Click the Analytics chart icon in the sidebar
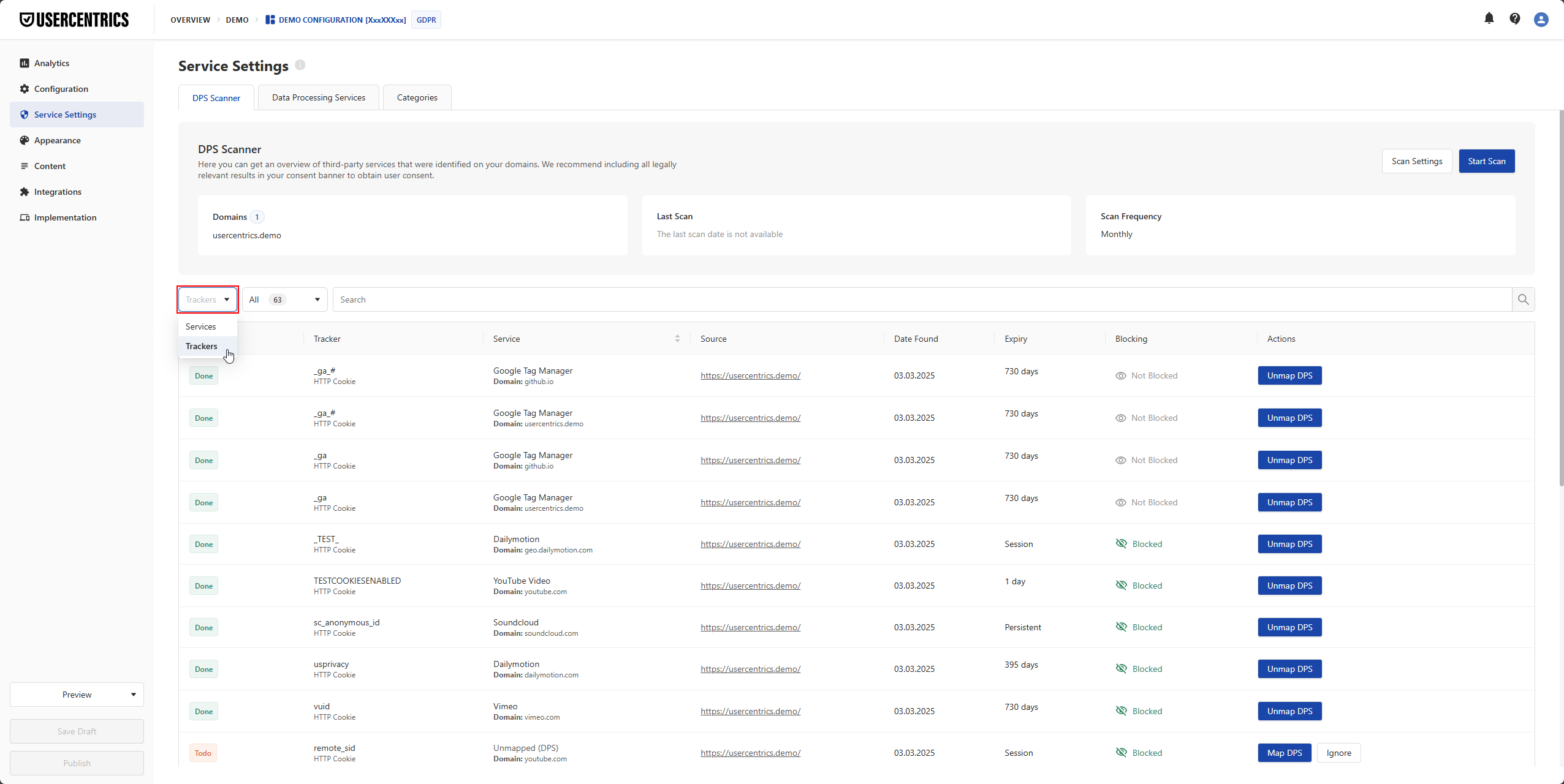Image resolution: width=1564 pixels, height=784 pixels. 25,63
